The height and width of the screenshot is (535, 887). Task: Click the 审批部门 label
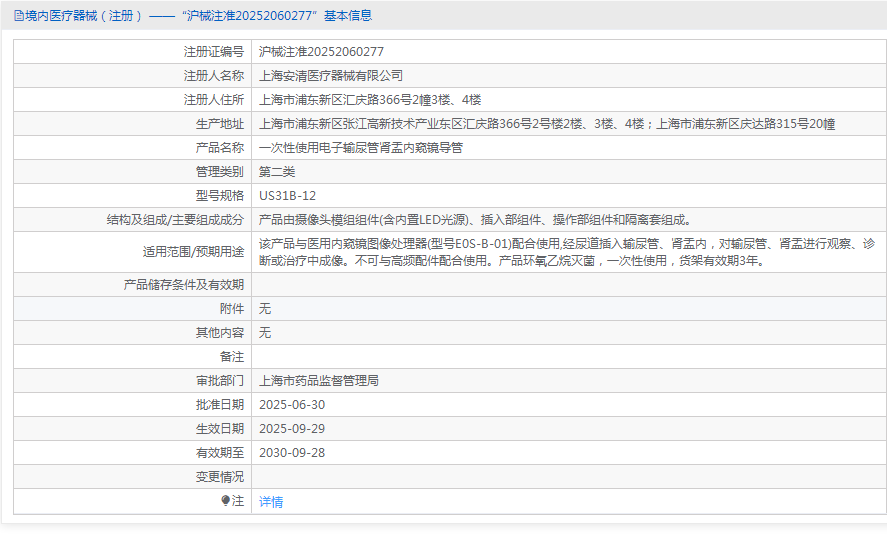pos(220,381)
